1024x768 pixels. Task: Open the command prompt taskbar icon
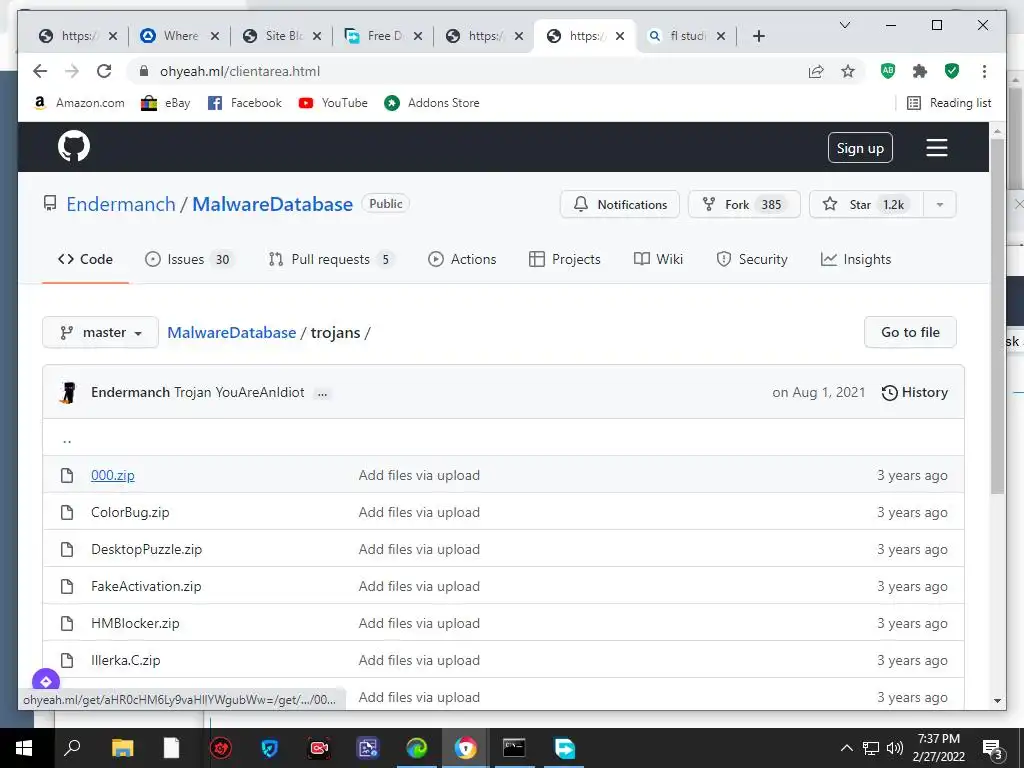click(514, 748)
